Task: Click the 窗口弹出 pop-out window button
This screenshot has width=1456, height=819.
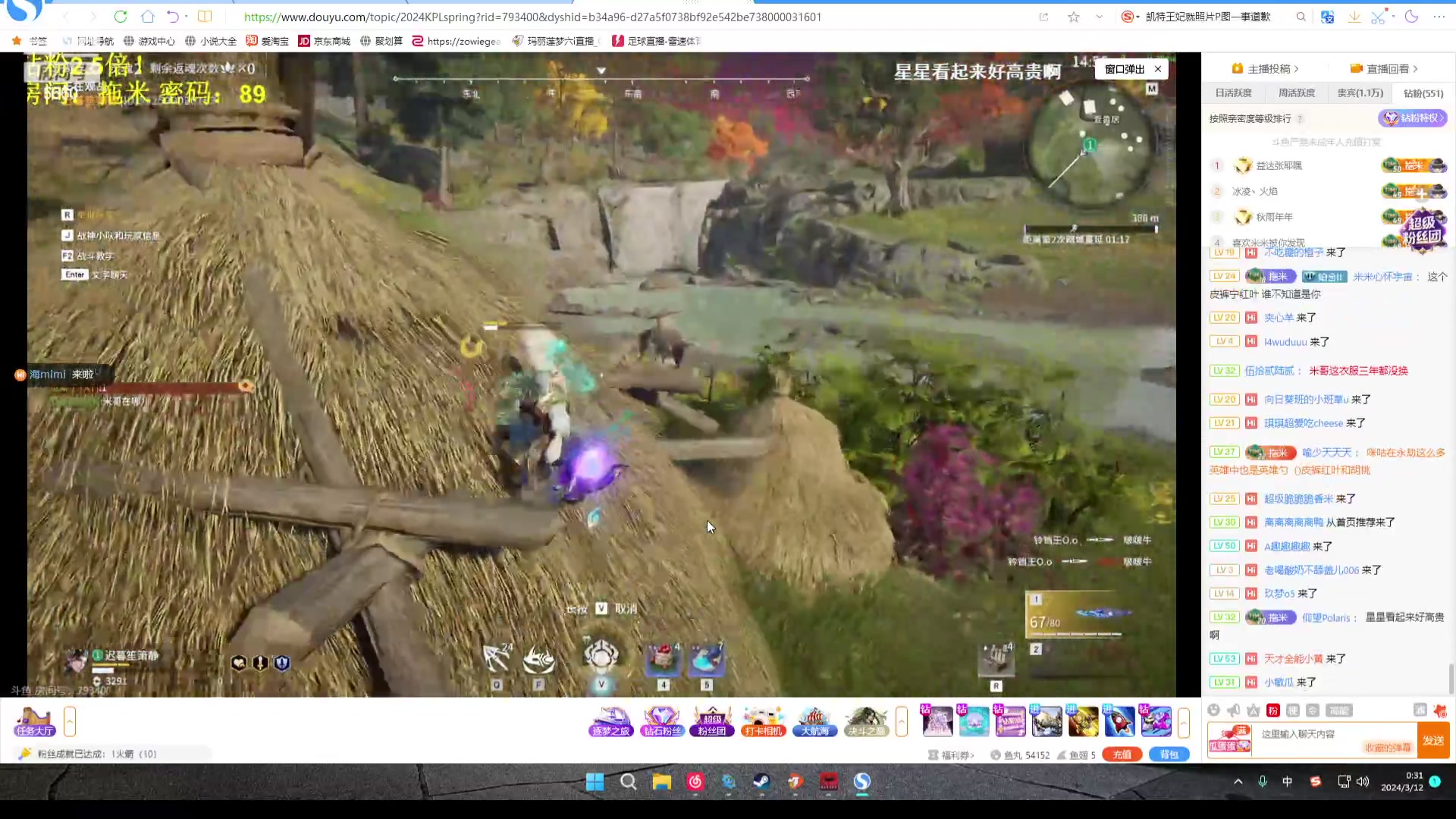Action: point(1124,69)
